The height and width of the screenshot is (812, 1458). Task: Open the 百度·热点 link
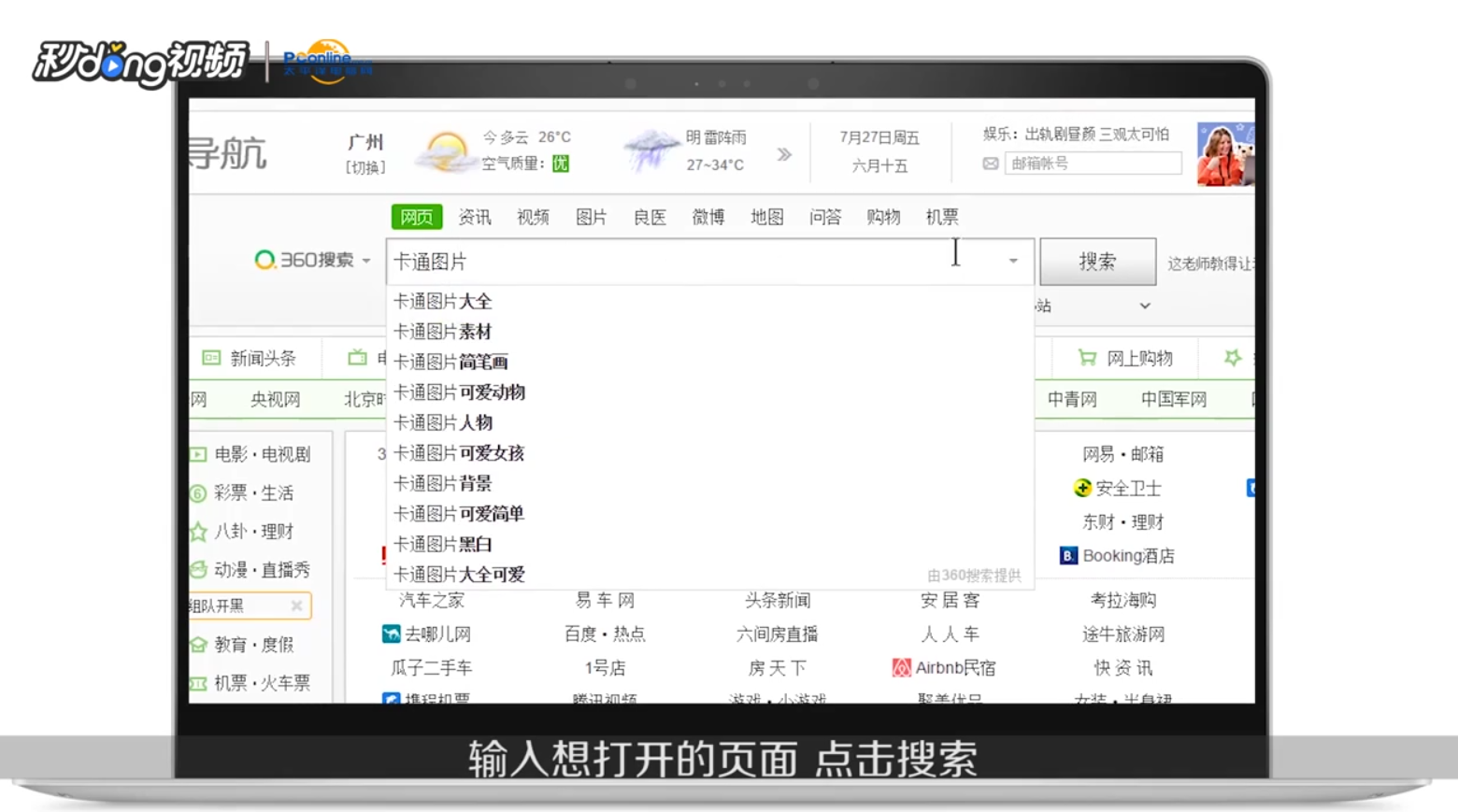tap(603, 634)
